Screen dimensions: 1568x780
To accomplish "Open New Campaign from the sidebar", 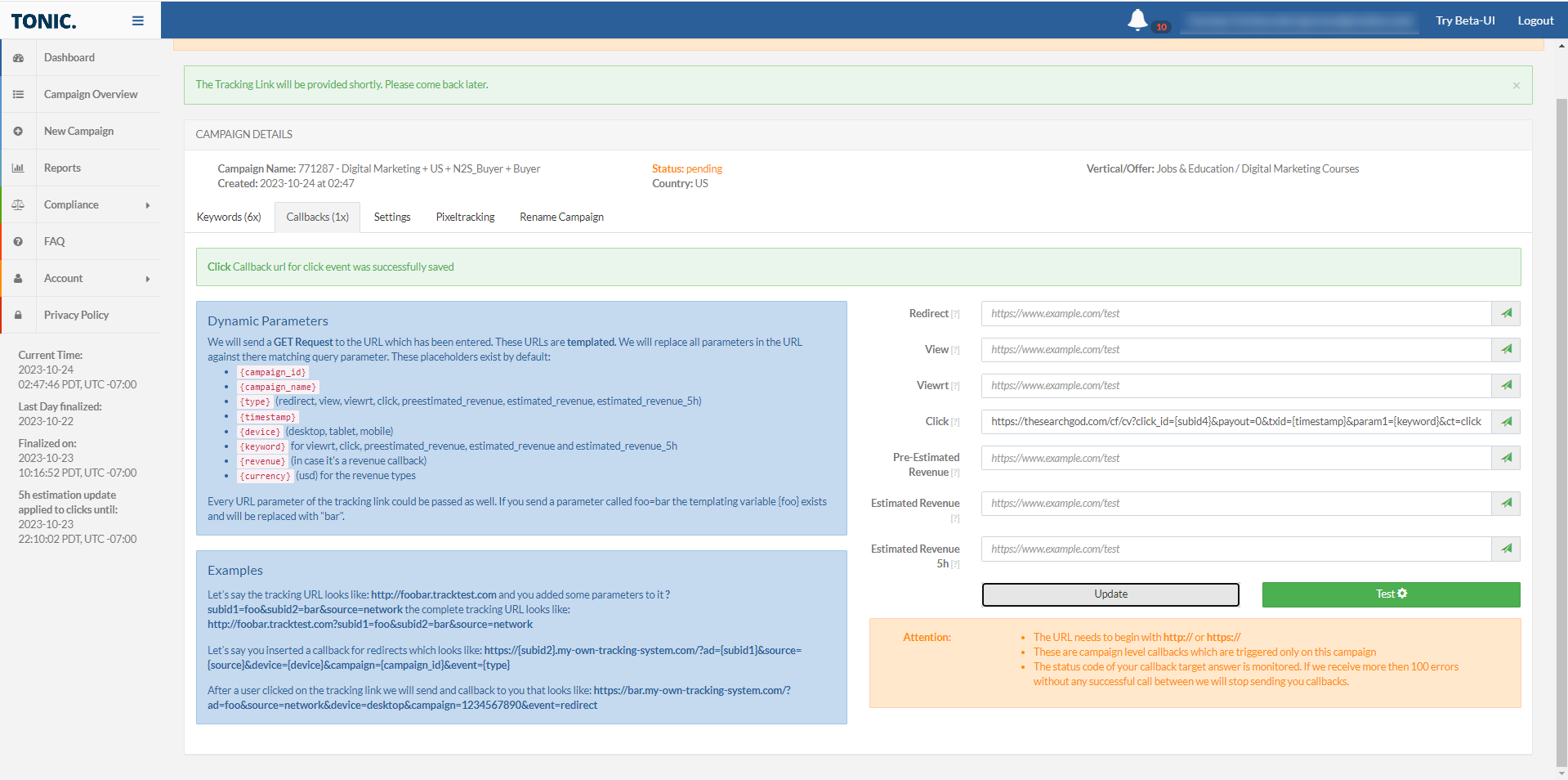I will pos(78,131).
